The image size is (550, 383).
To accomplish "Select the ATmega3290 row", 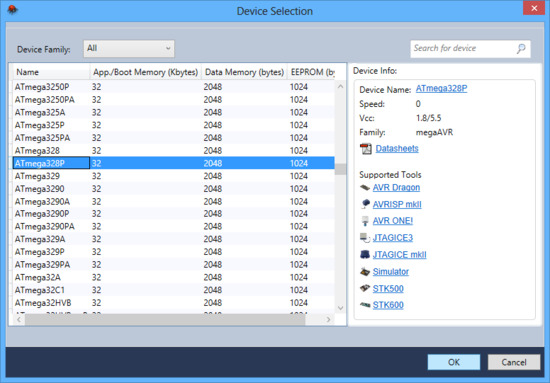I will (174, 189).
